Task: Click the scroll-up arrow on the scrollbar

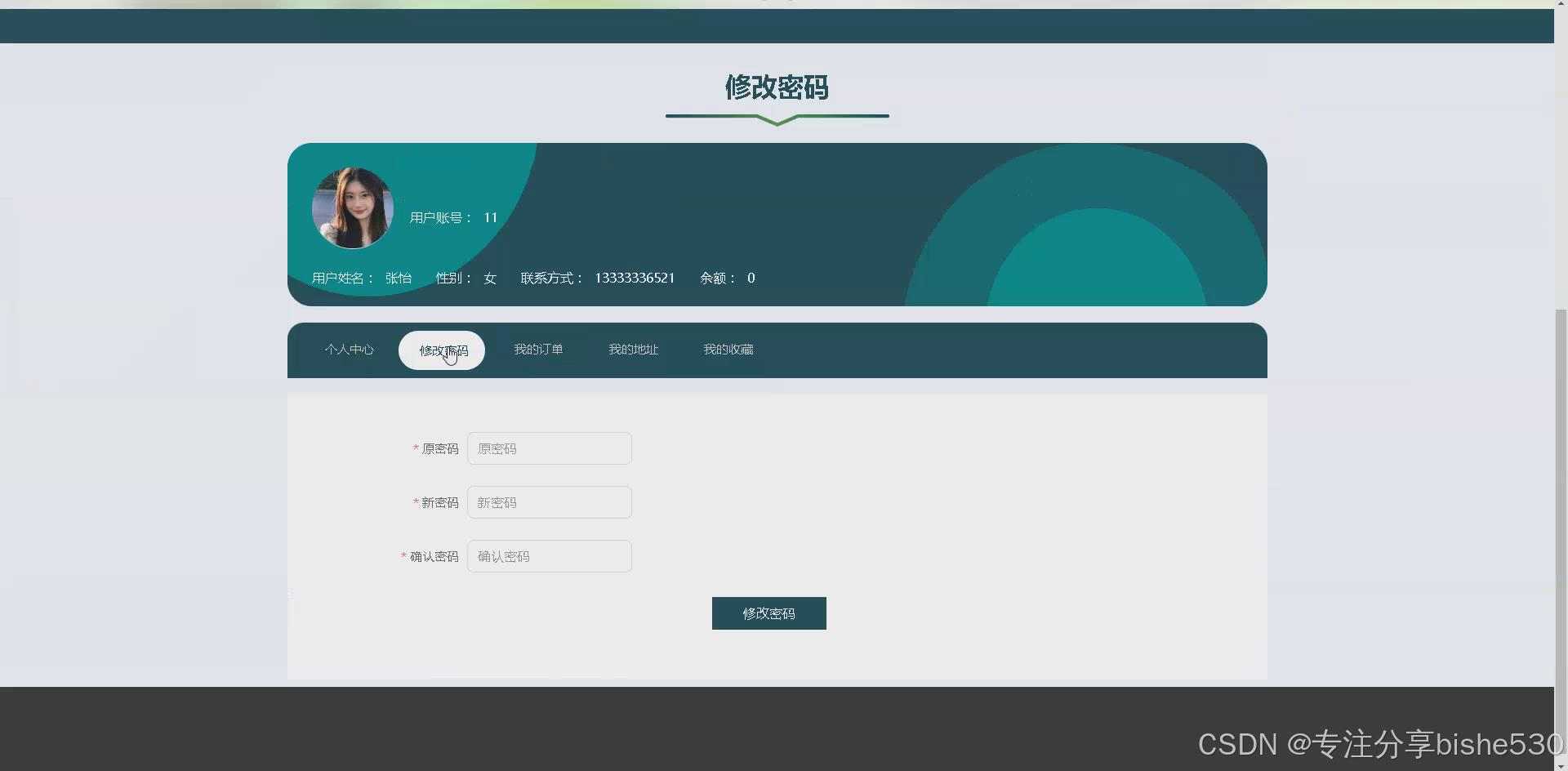Action: [x=1560, y=3]
